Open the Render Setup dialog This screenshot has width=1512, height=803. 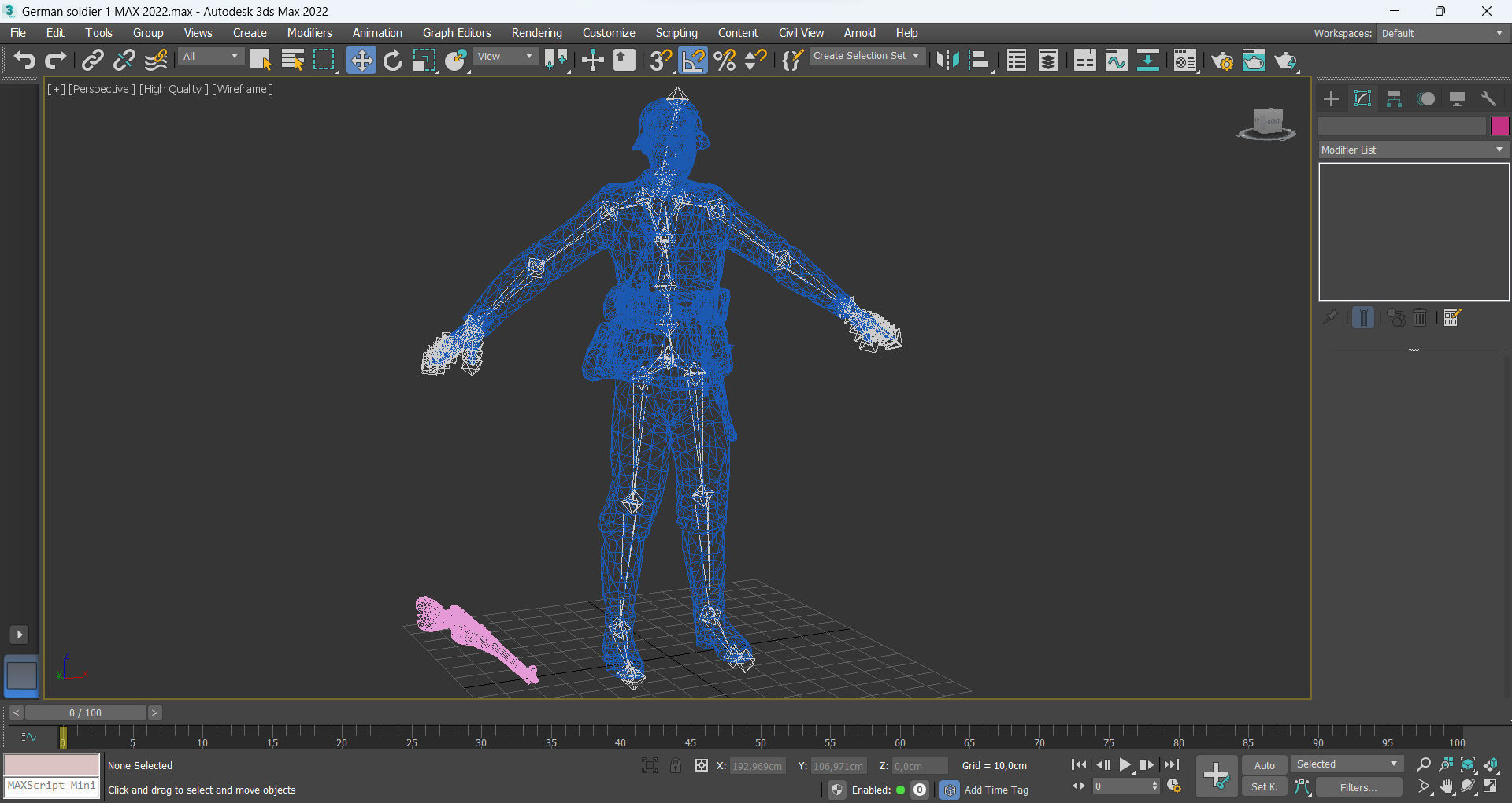pyautogui.click(x=1222, y=60)
